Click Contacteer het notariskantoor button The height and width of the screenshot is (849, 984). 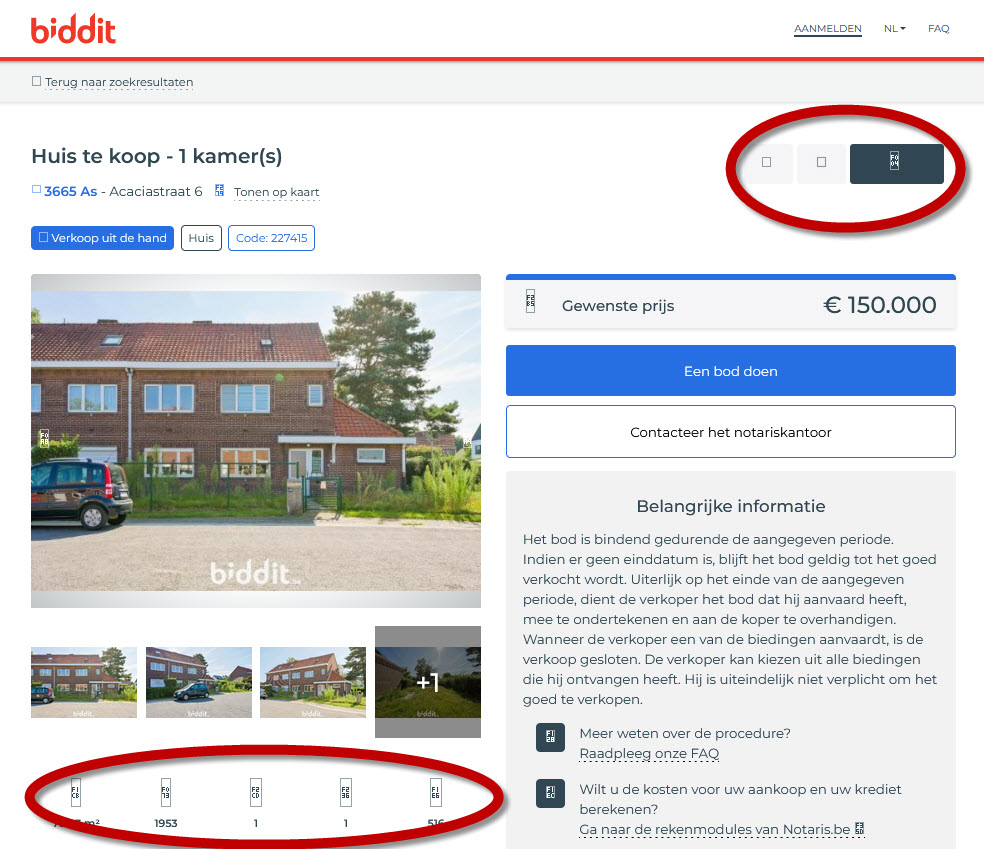[x=730, y=432]
